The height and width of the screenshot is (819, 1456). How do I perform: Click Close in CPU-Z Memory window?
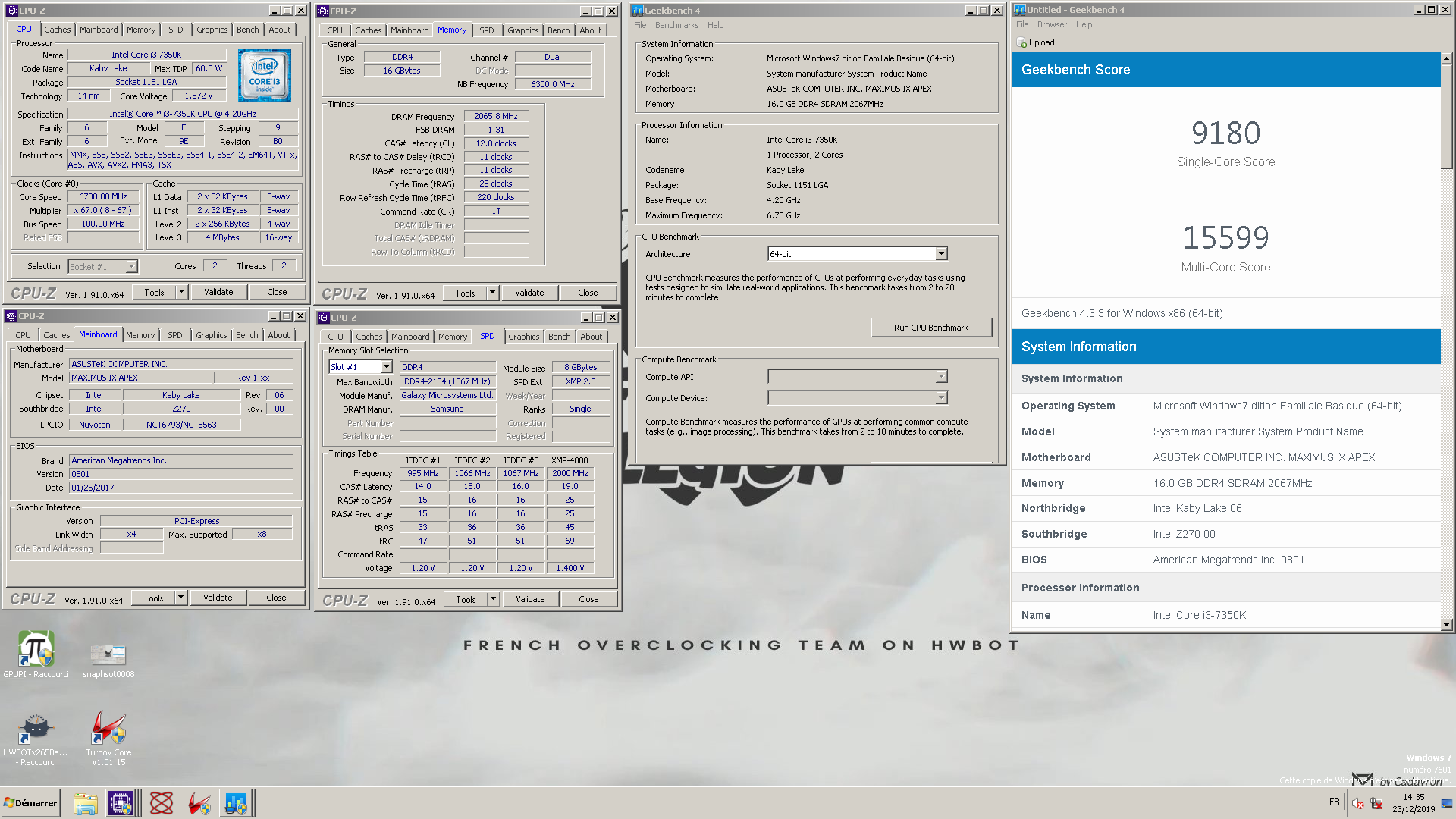point(588,293)
